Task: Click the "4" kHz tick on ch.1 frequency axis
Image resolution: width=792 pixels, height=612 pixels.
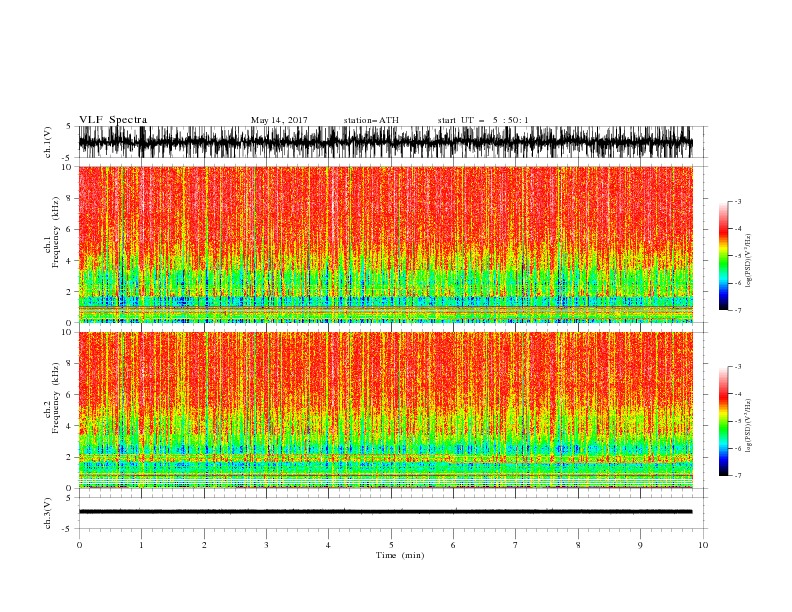Action: coord(70,261)
